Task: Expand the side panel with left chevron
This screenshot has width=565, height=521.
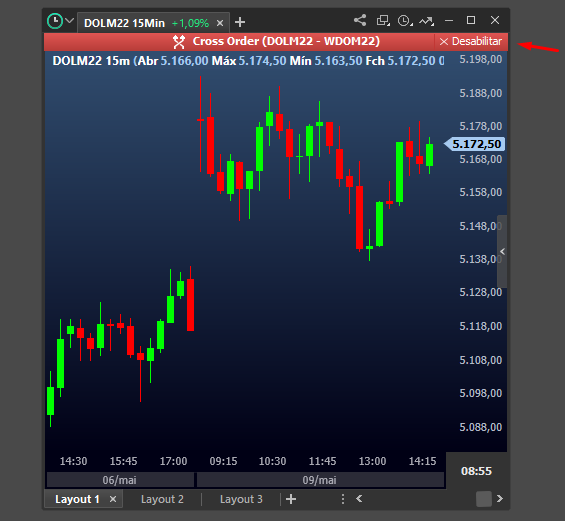Action: [x=502, y=251]
